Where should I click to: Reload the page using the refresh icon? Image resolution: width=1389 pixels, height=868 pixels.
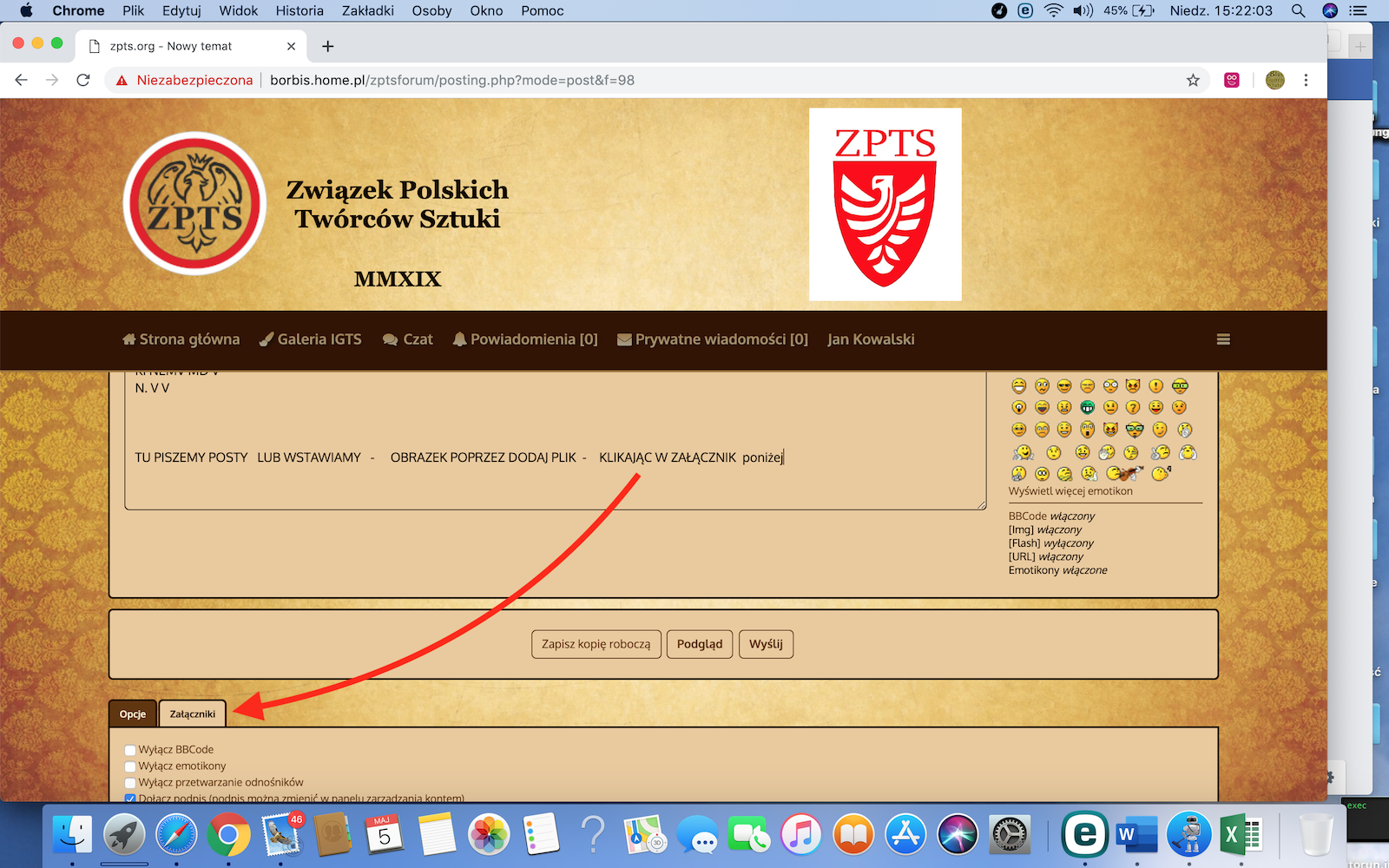pos(83,80)
